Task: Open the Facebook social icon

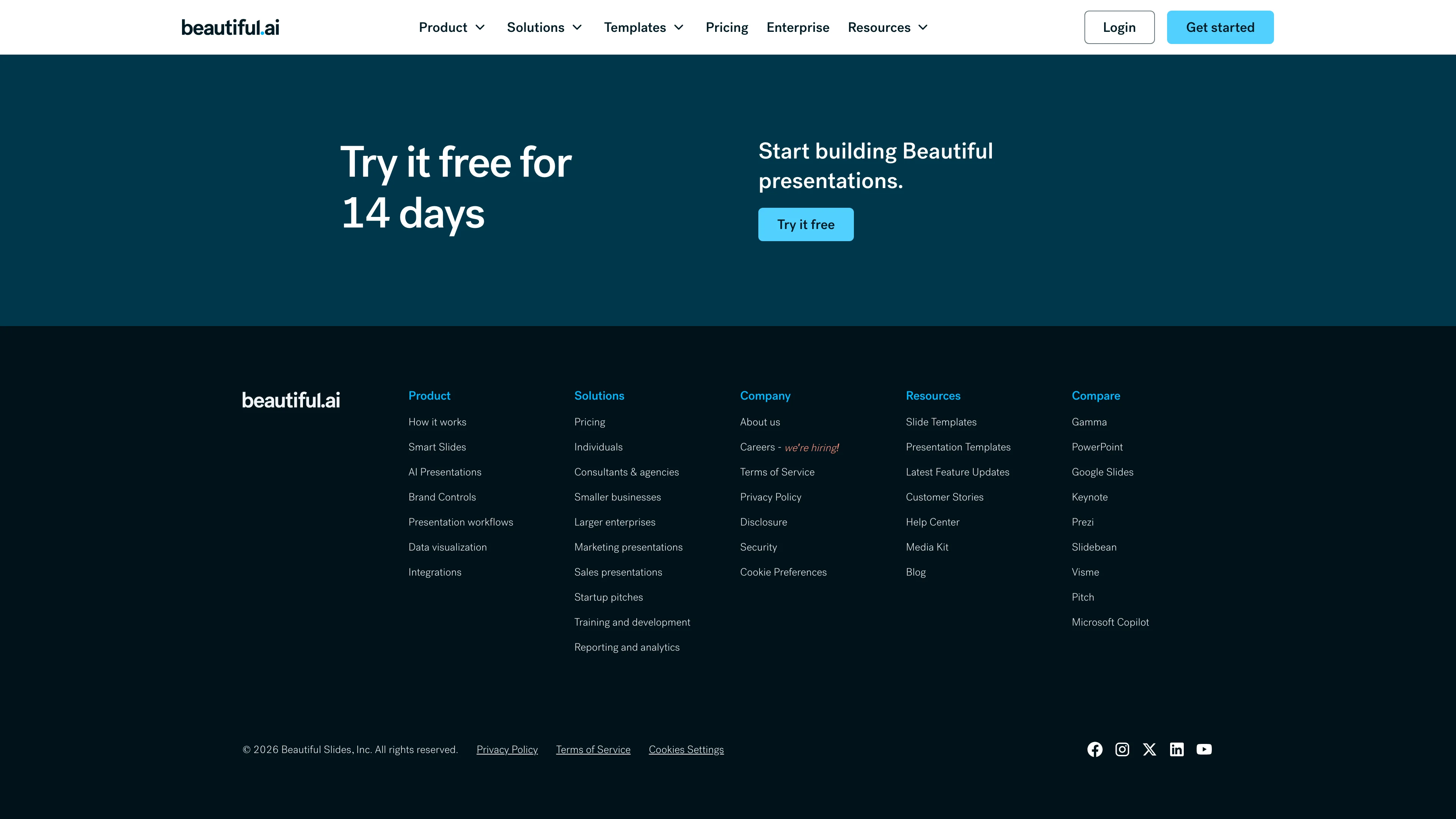Action: click(1095, 750)
